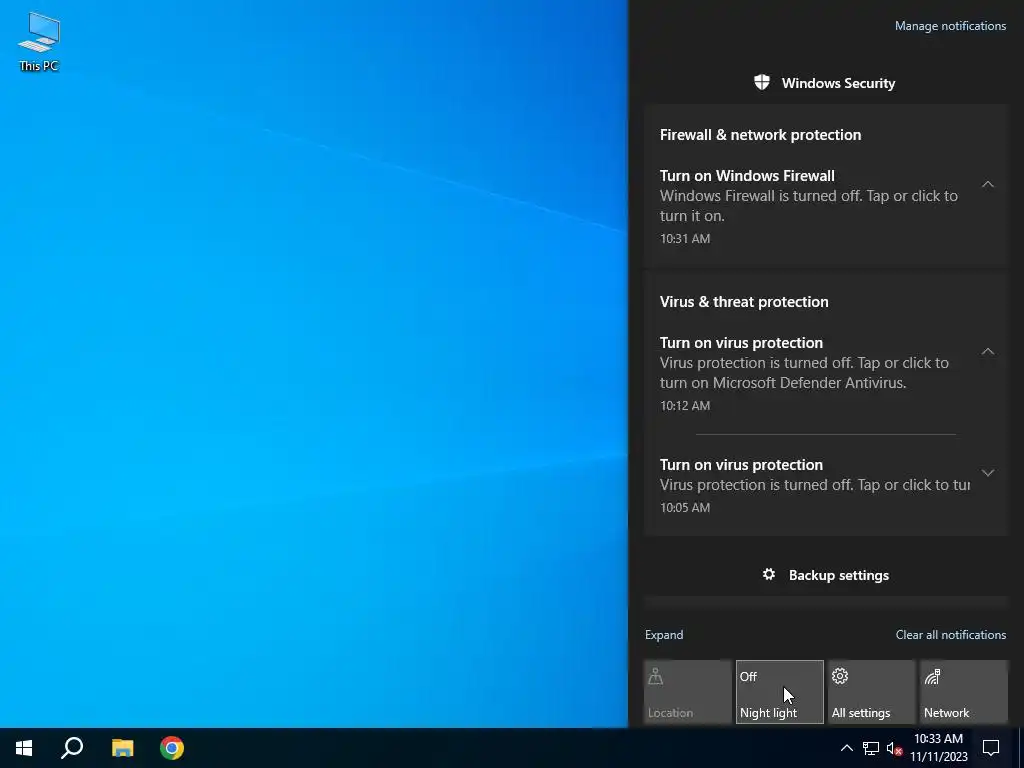Open the All settings quick action

coord(872,692)
